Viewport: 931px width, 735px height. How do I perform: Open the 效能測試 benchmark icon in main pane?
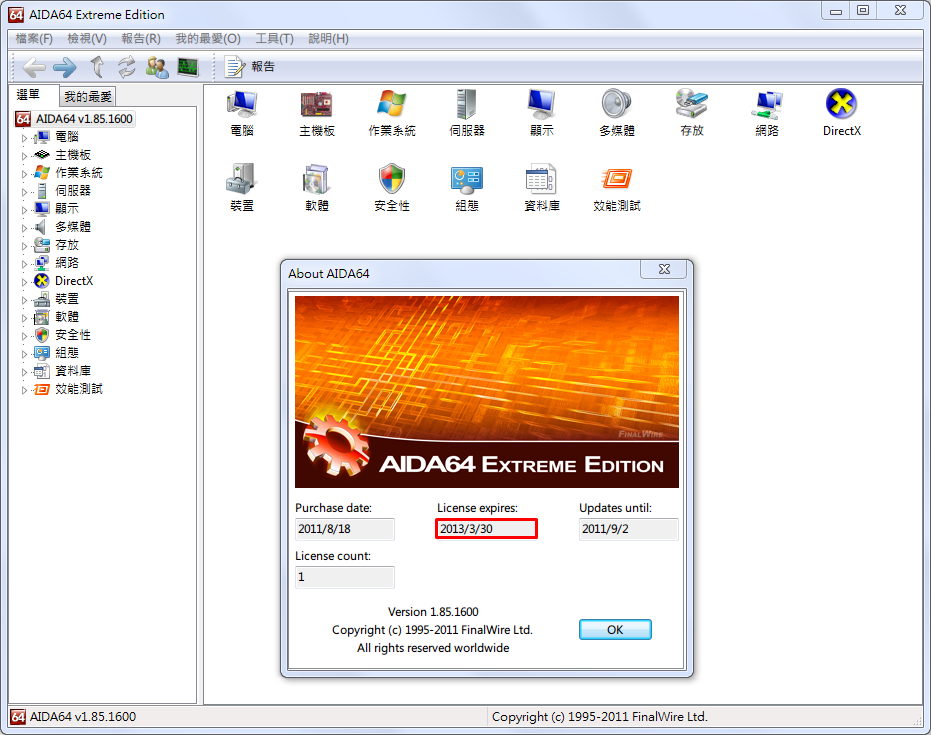[617, 188]
